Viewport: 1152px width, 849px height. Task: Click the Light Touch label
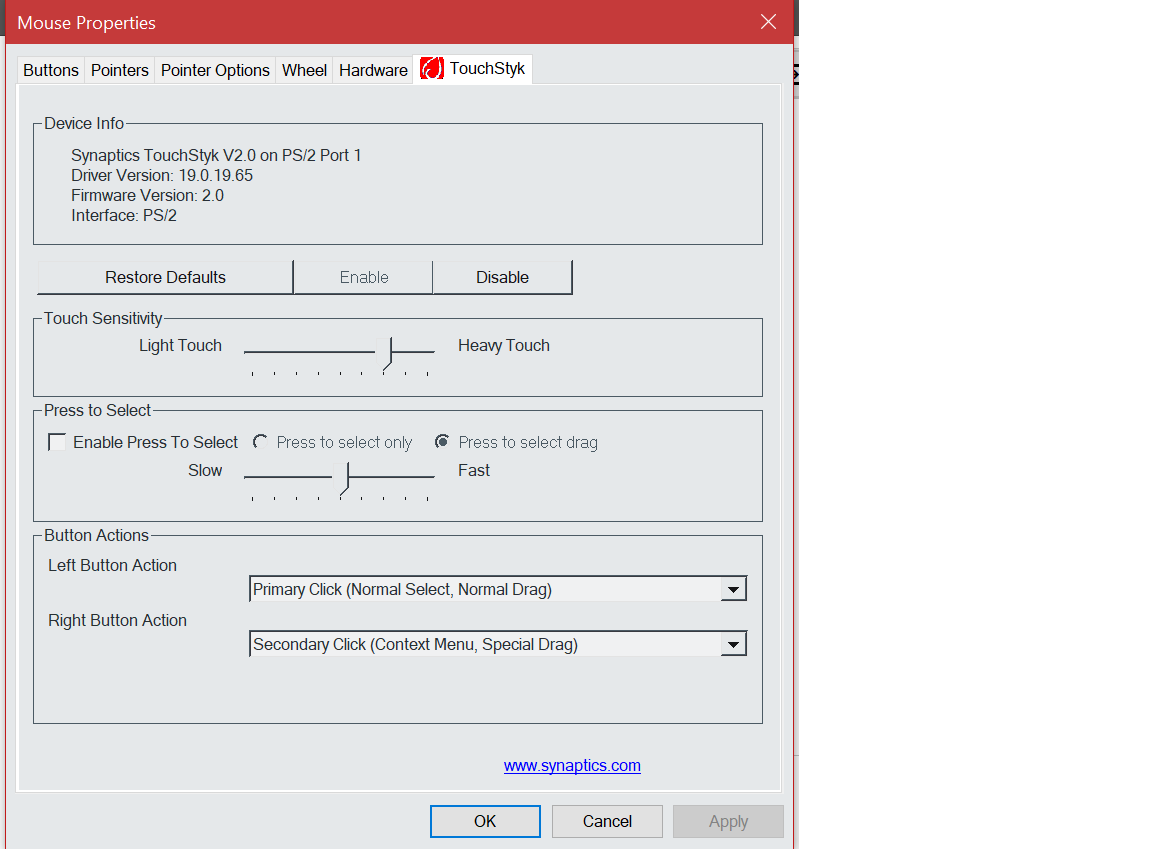point(180,345)
